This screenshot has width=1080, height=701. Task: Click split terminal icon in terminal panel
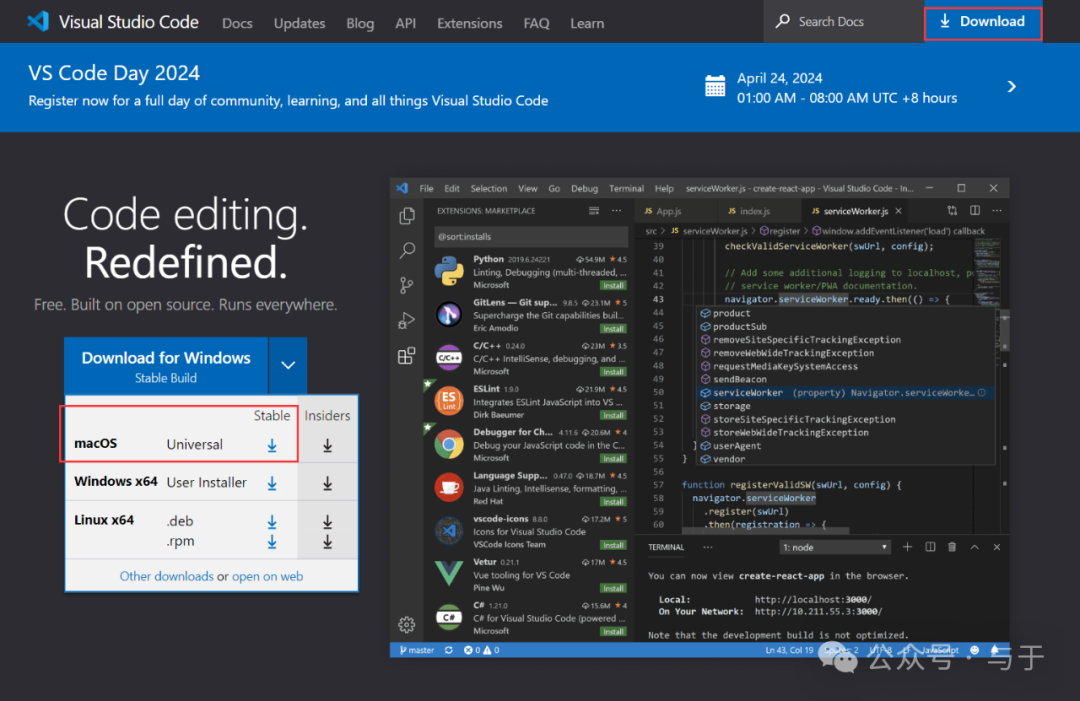pyautogui.click(x=930, y=547)
